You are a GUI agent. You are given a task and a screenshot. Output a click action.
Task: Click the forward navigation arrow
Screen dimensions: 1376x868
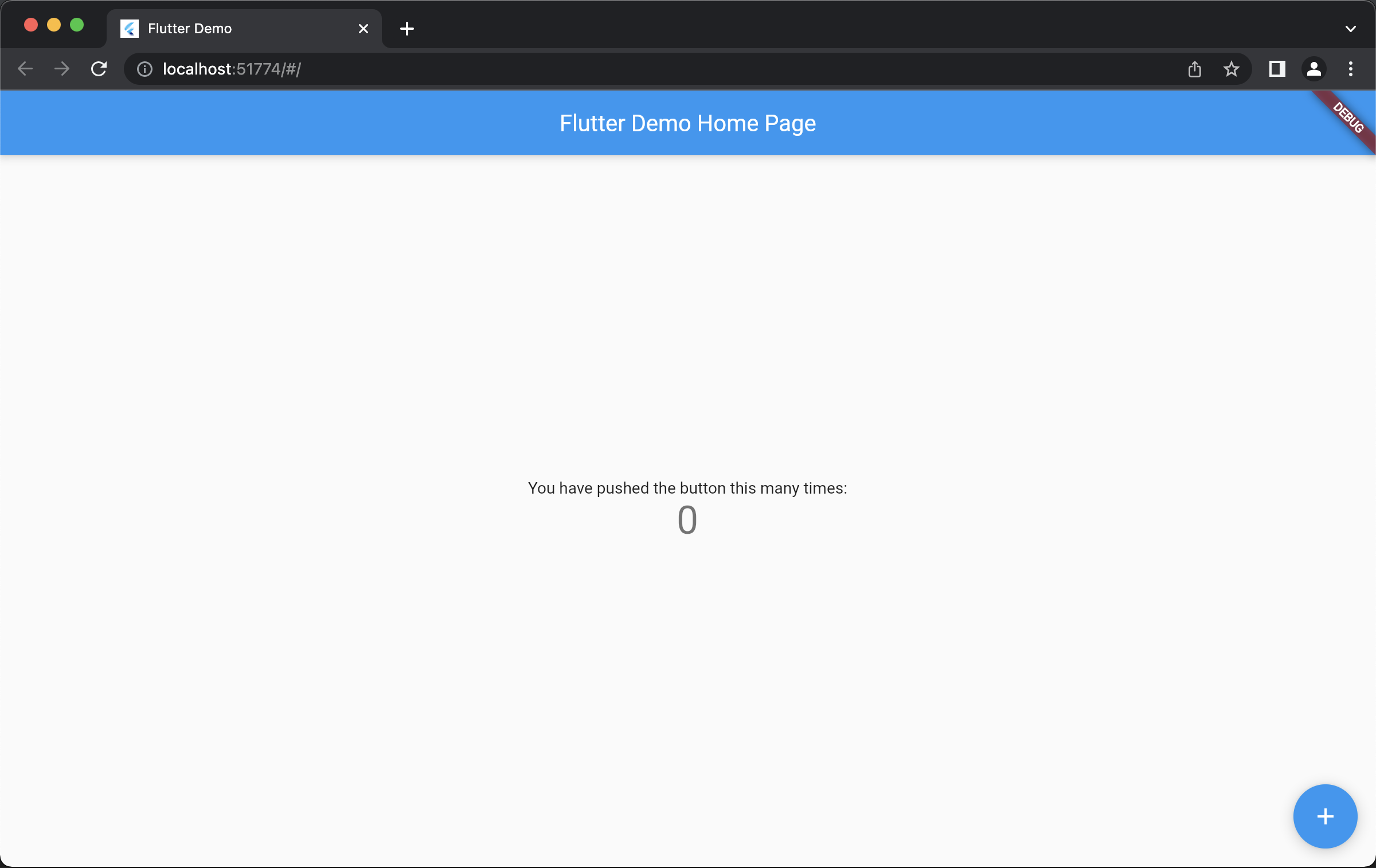click(x=61, y=69)
